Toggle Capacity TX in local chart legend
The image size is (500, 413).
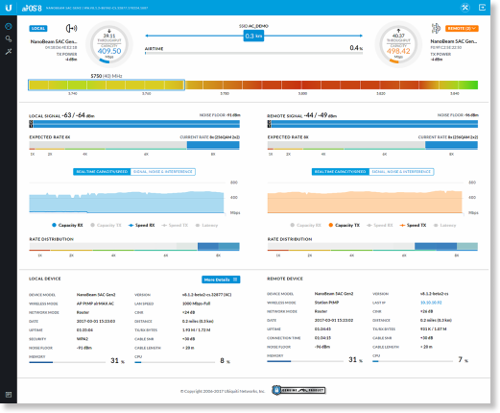106,225
